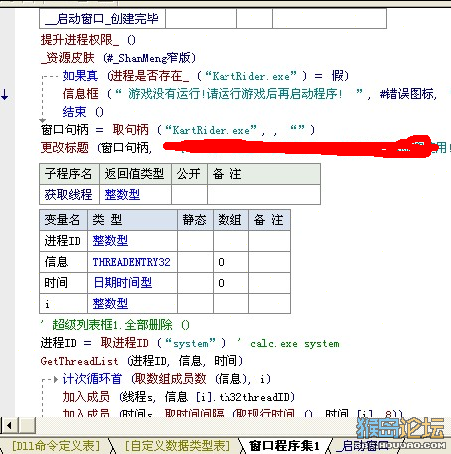
Task: Click the loop arrow beside 计次循环首
Action: click(56, 379)
